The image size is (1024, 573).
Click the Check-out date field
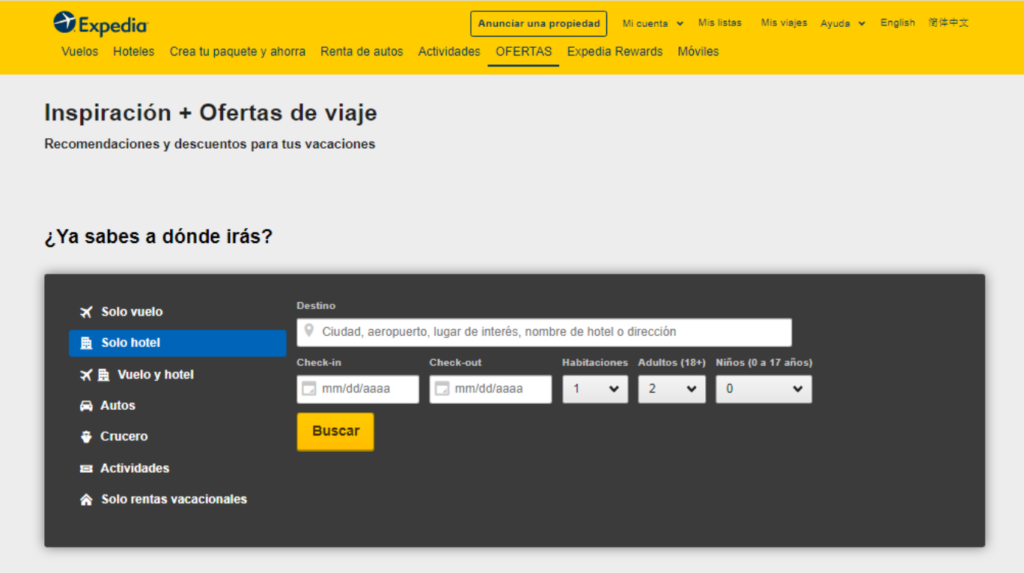click(x=490, y=389)
